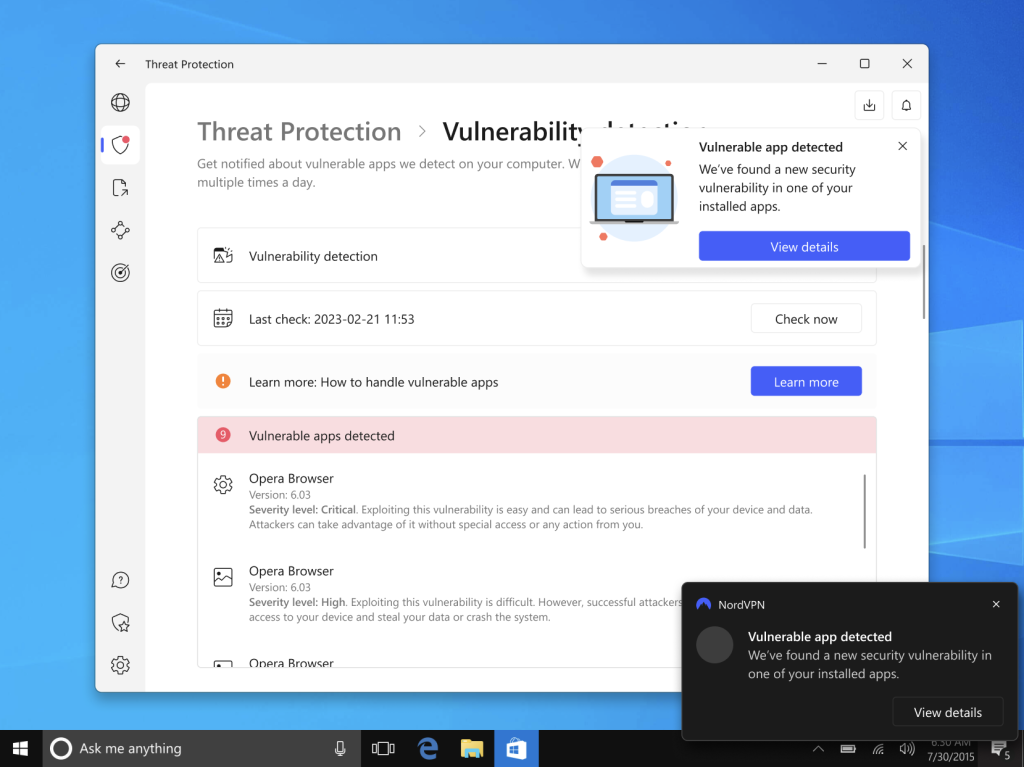Click the Check now button
The width and height of the screenshot is (1024, 767).
click(806, 319)
